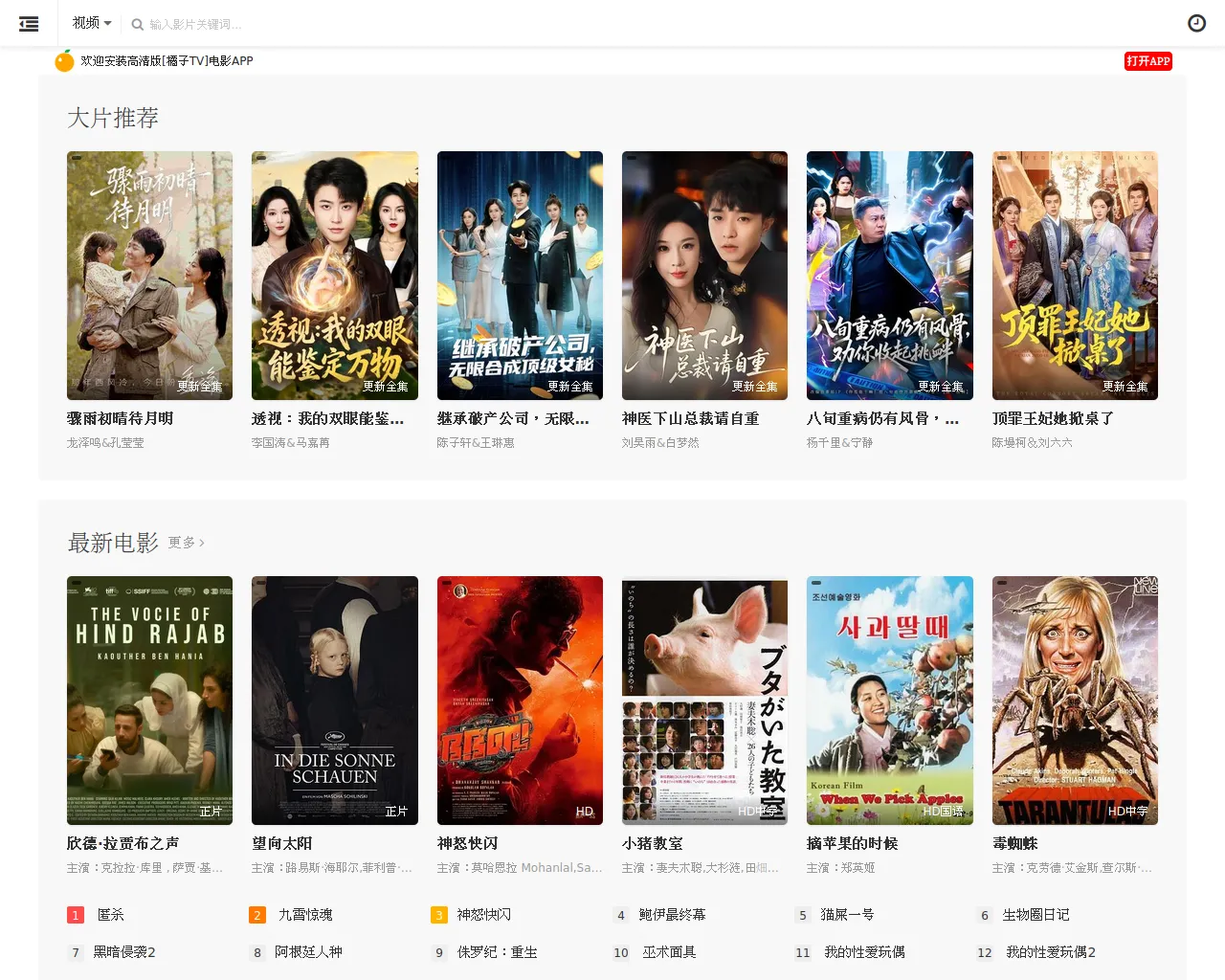The height and width of the screenshot is (980, 1225).
Task: Open the pig poster for 小猪教室
Action: tap(704, 701)
